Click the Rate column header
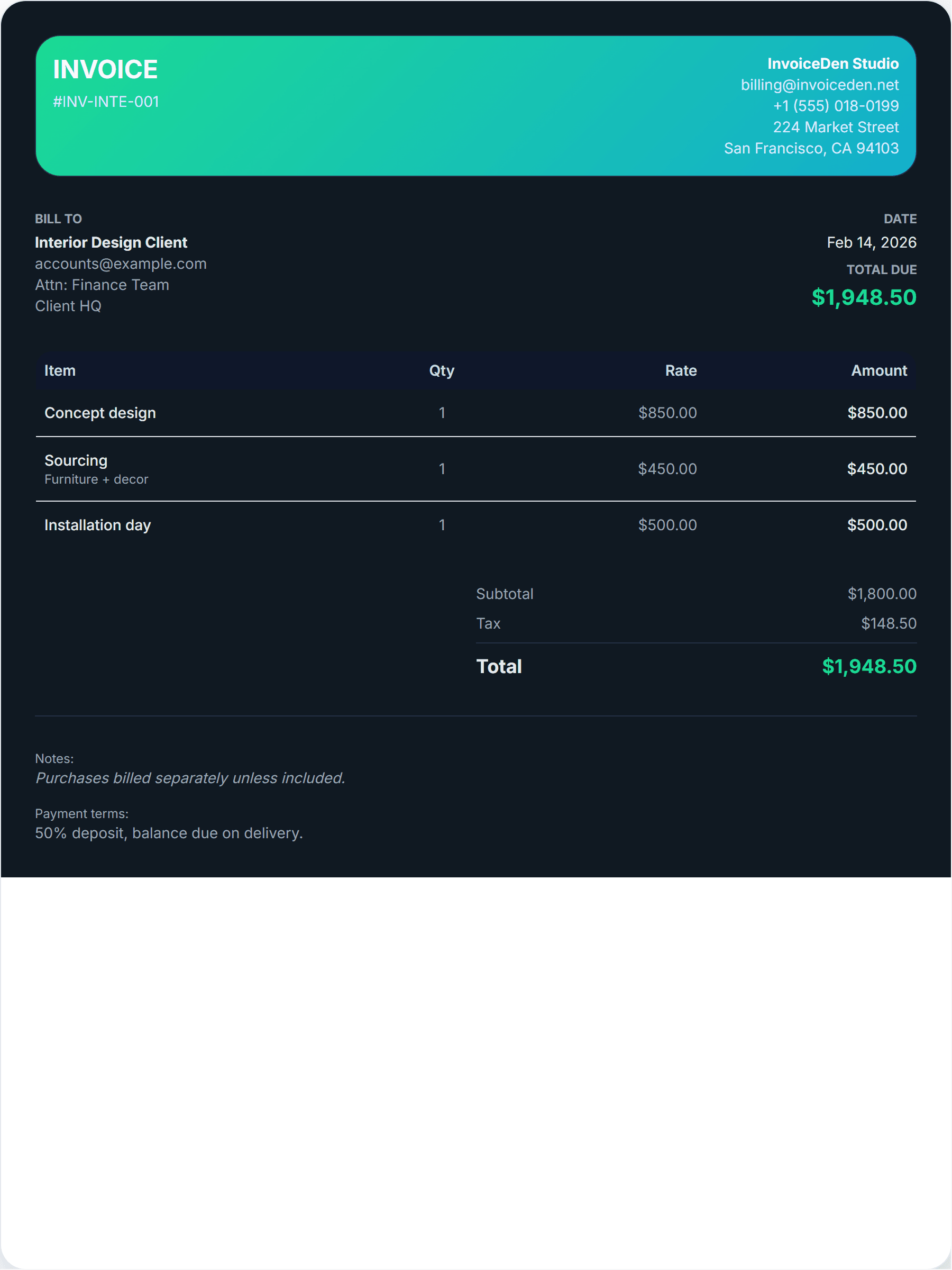Screen dimensions: 952x1270 click(681, 370)
